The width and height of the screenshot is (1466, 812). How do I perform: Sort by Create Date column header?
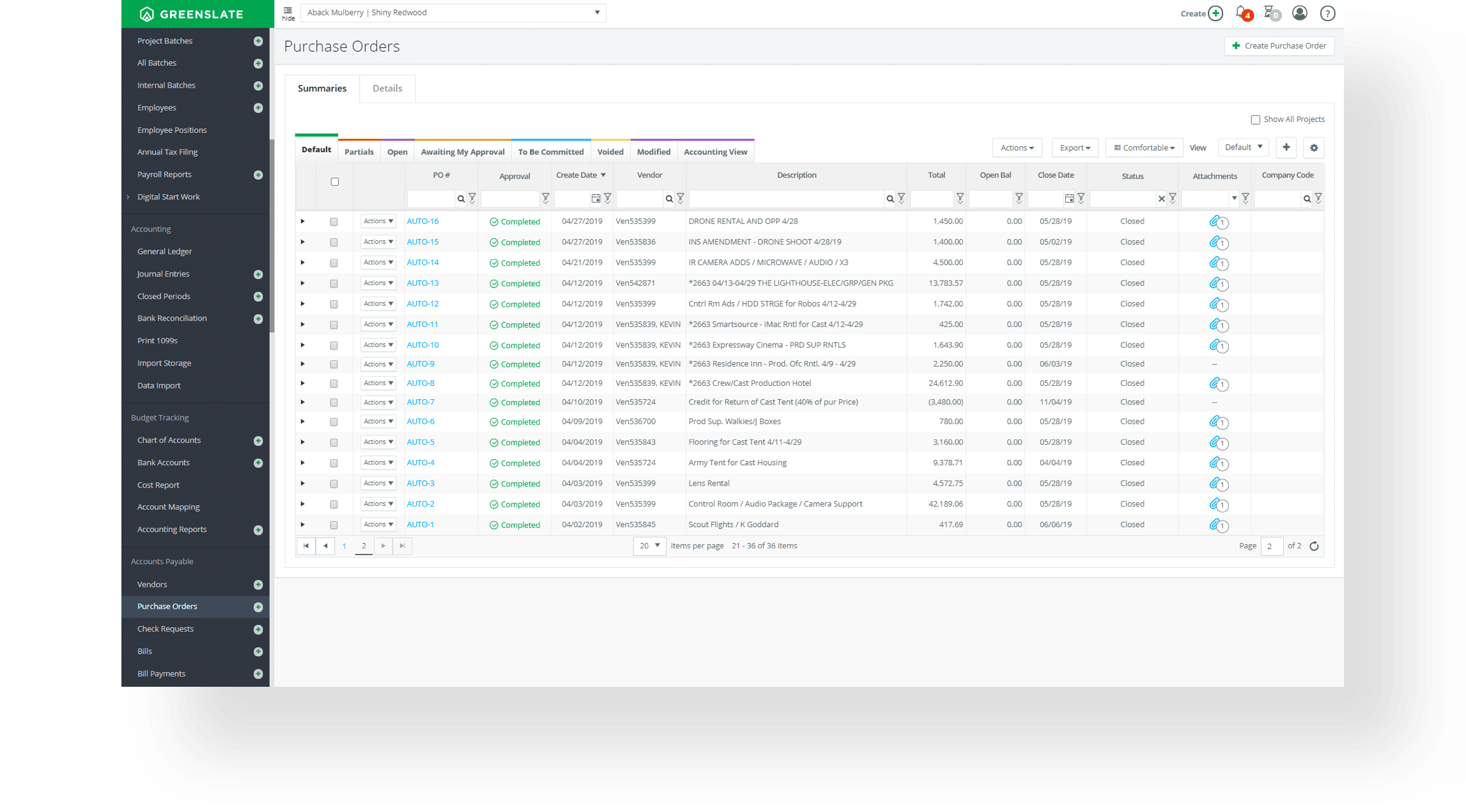click(x=581, y=176)
